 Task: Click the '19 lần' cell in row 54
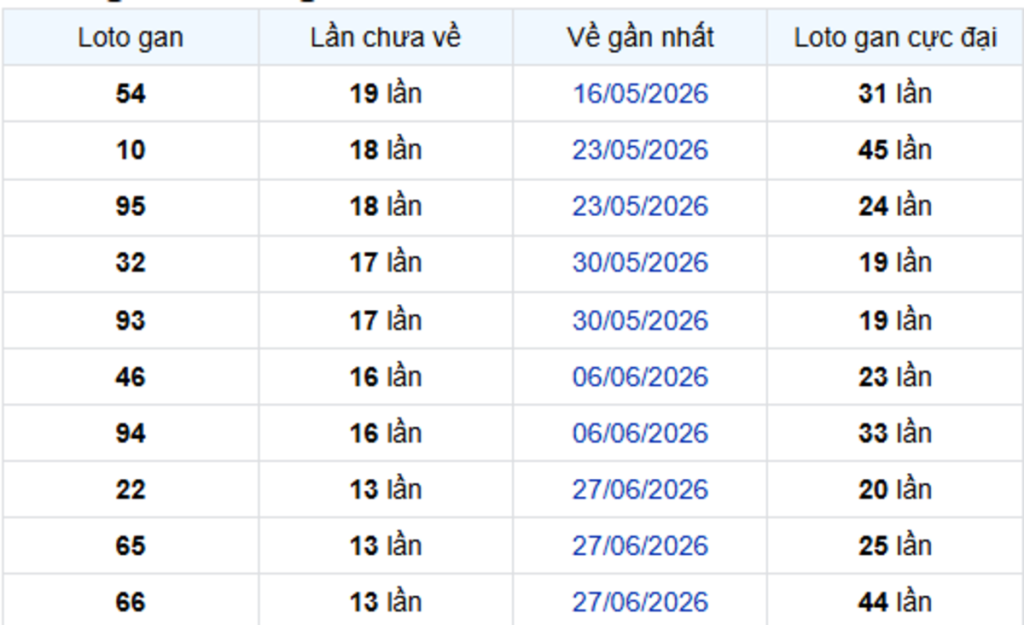pyautogui.click(x=385, y=93)
